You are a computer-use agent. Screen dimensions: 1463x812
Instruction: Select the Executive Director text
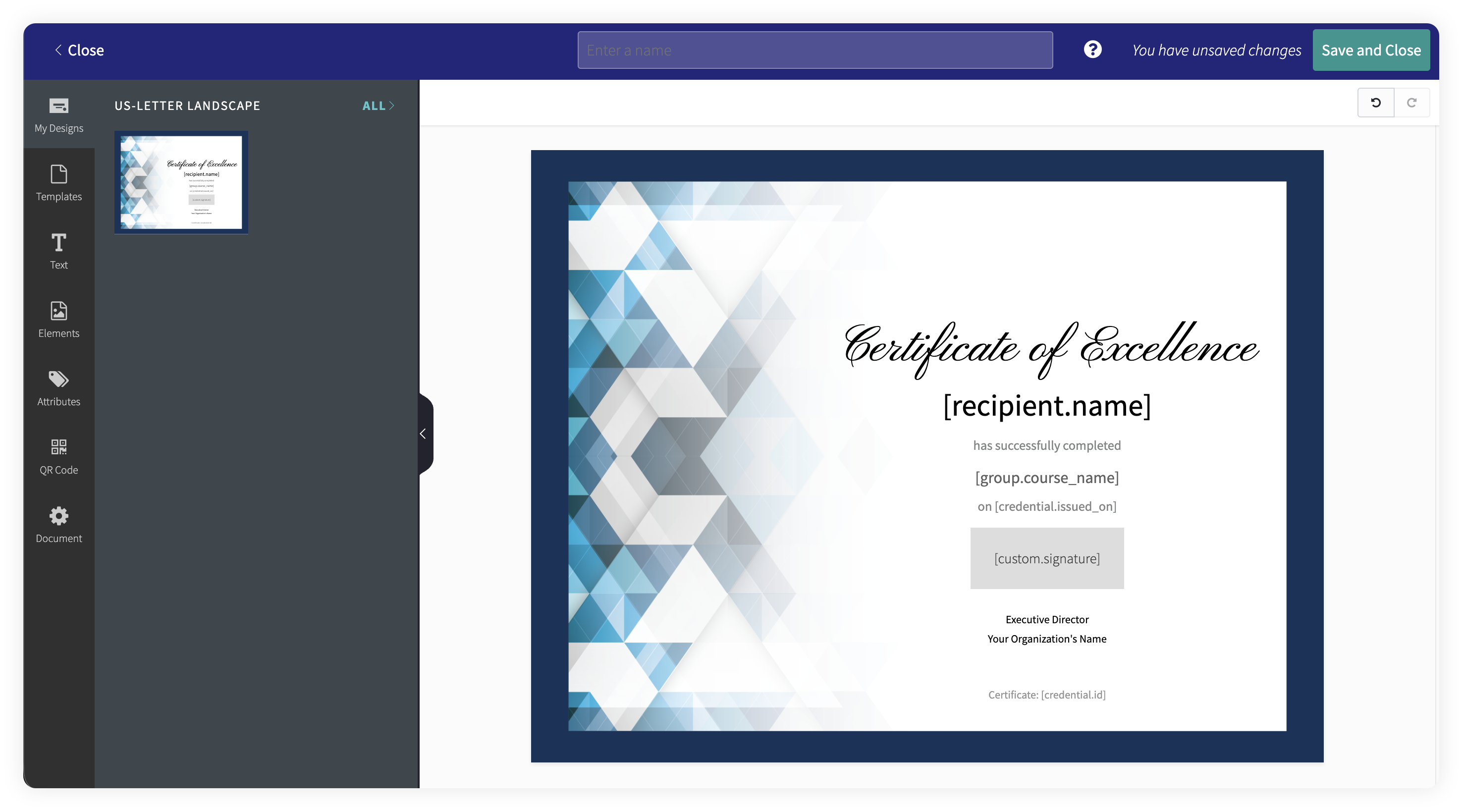[1047, 619]
